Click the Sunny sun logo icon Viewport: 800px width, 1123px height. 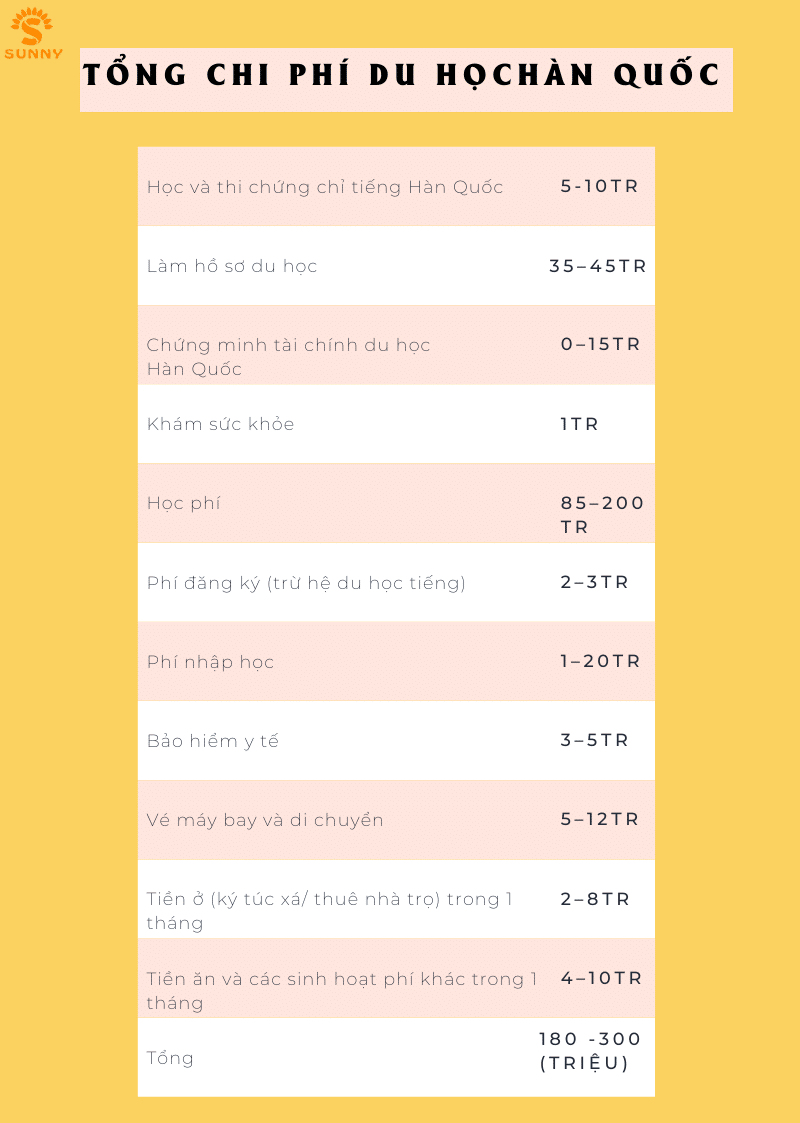(32, 26)
